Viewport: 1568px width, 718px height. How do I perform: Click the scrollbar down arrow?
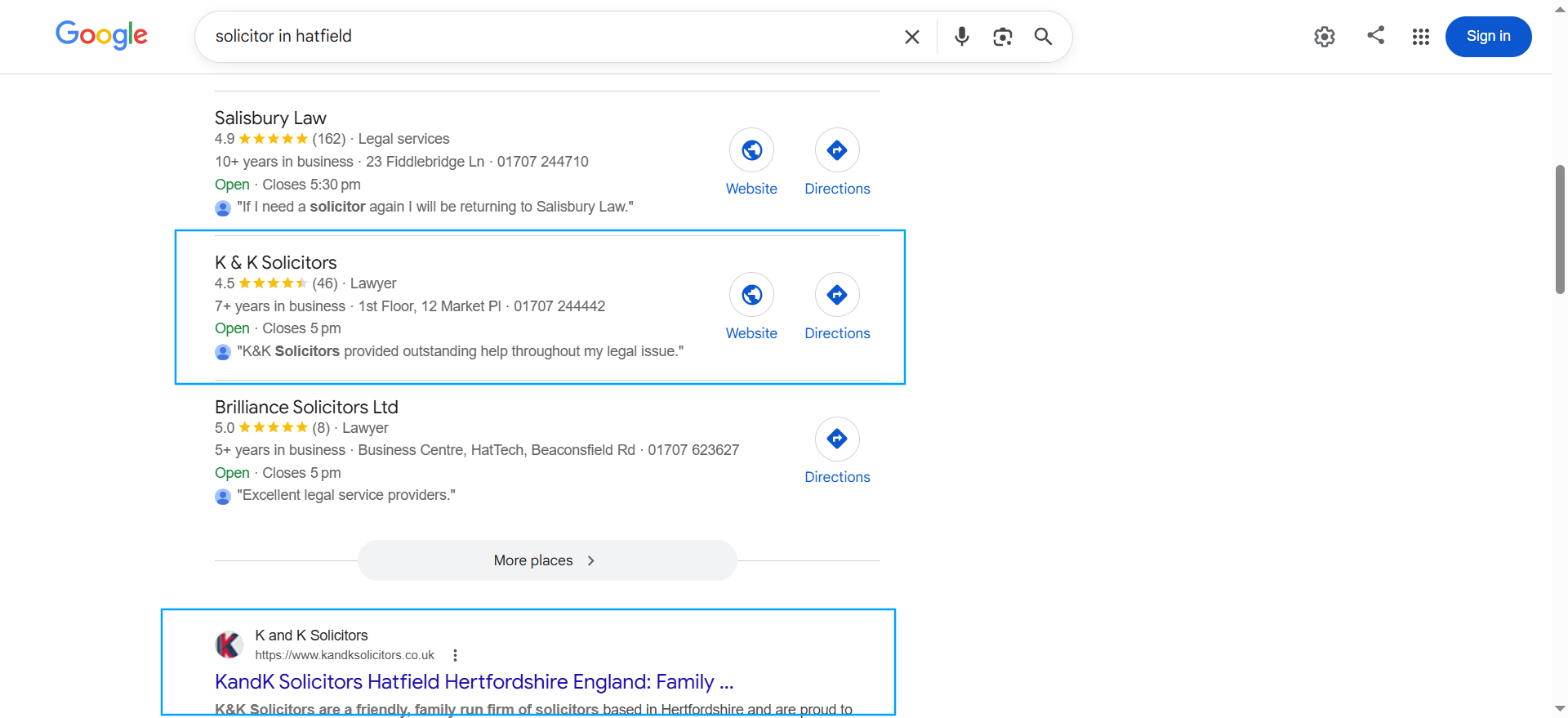pos(1560,709)
